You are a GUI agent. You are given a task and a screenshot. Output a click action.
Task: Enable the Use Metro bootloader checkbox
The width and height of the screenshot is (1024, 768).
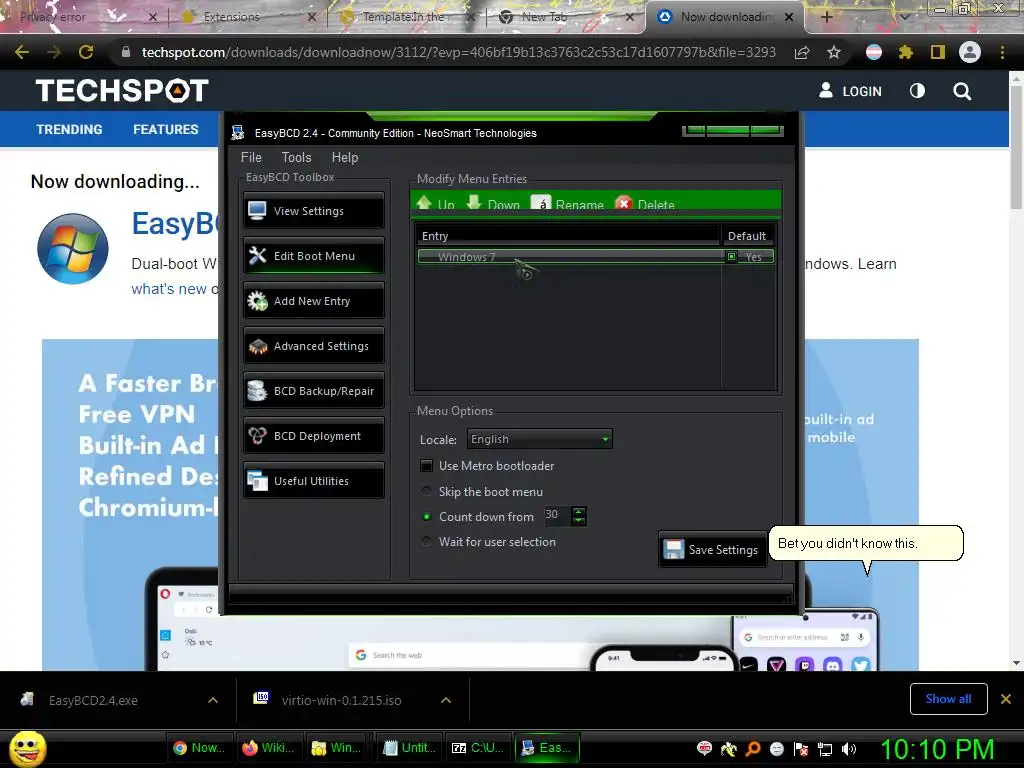click(x=426, y=466)
